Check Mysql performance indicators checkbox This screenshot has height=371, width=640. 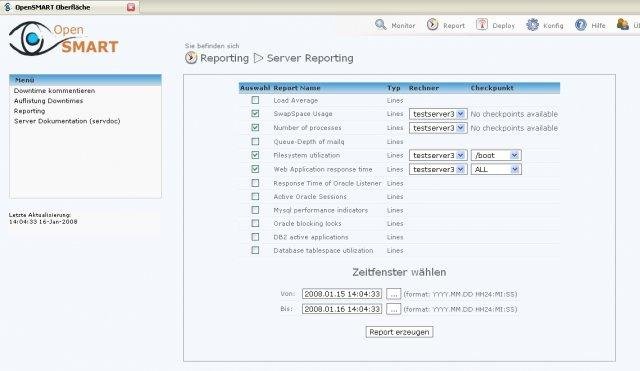coord(255,210)
